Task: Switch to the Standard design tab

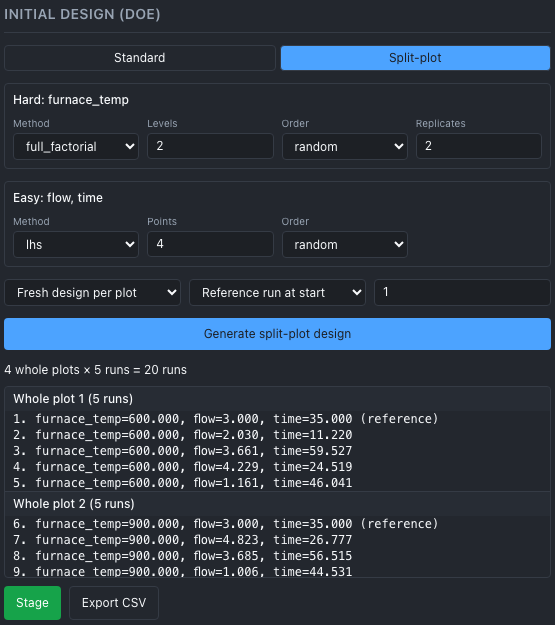Action: click(140, 58)
